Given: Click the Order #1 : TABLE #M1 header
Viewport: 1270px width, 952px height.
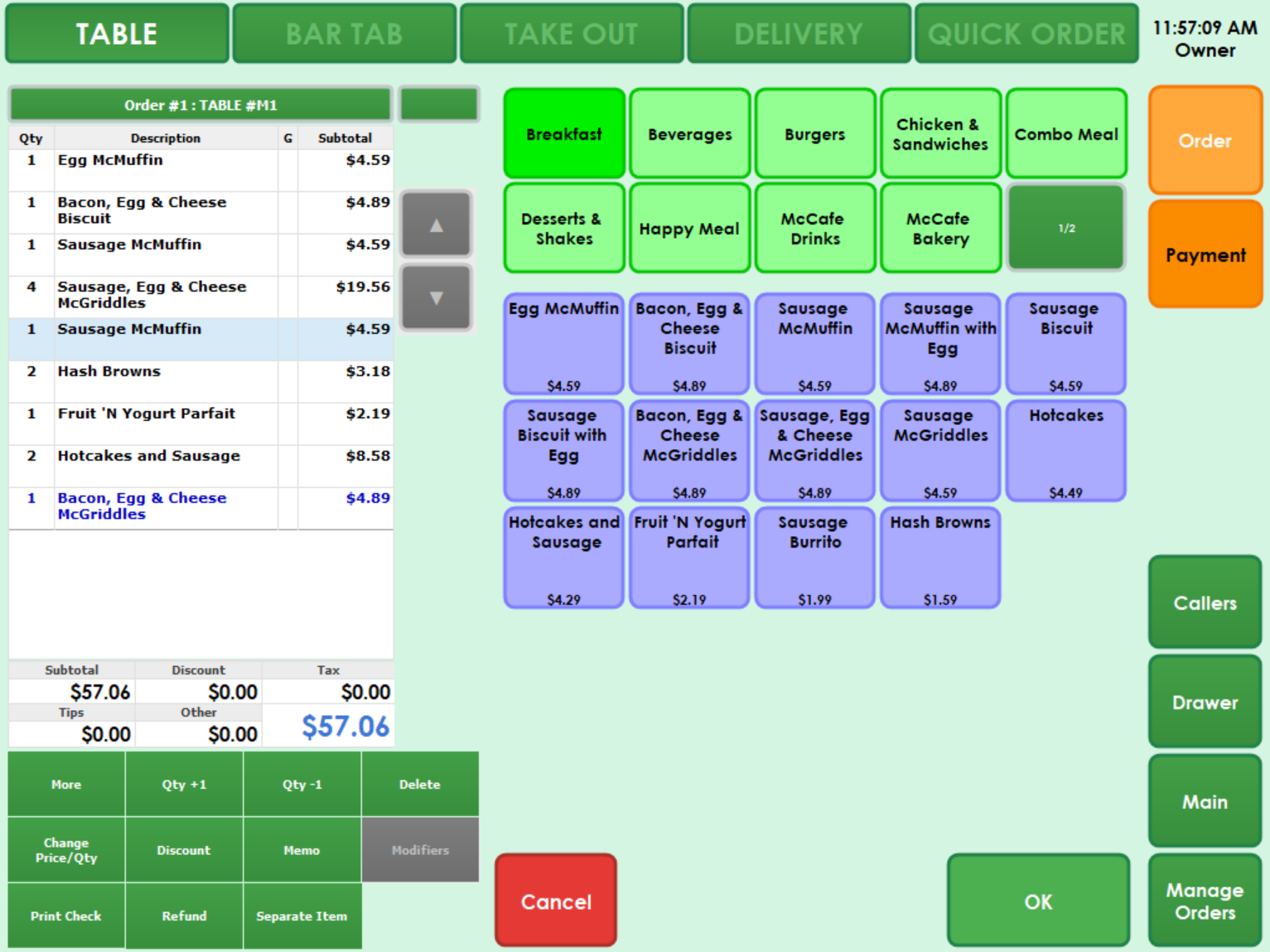Looking at the screenshot, I should [200, 105].
